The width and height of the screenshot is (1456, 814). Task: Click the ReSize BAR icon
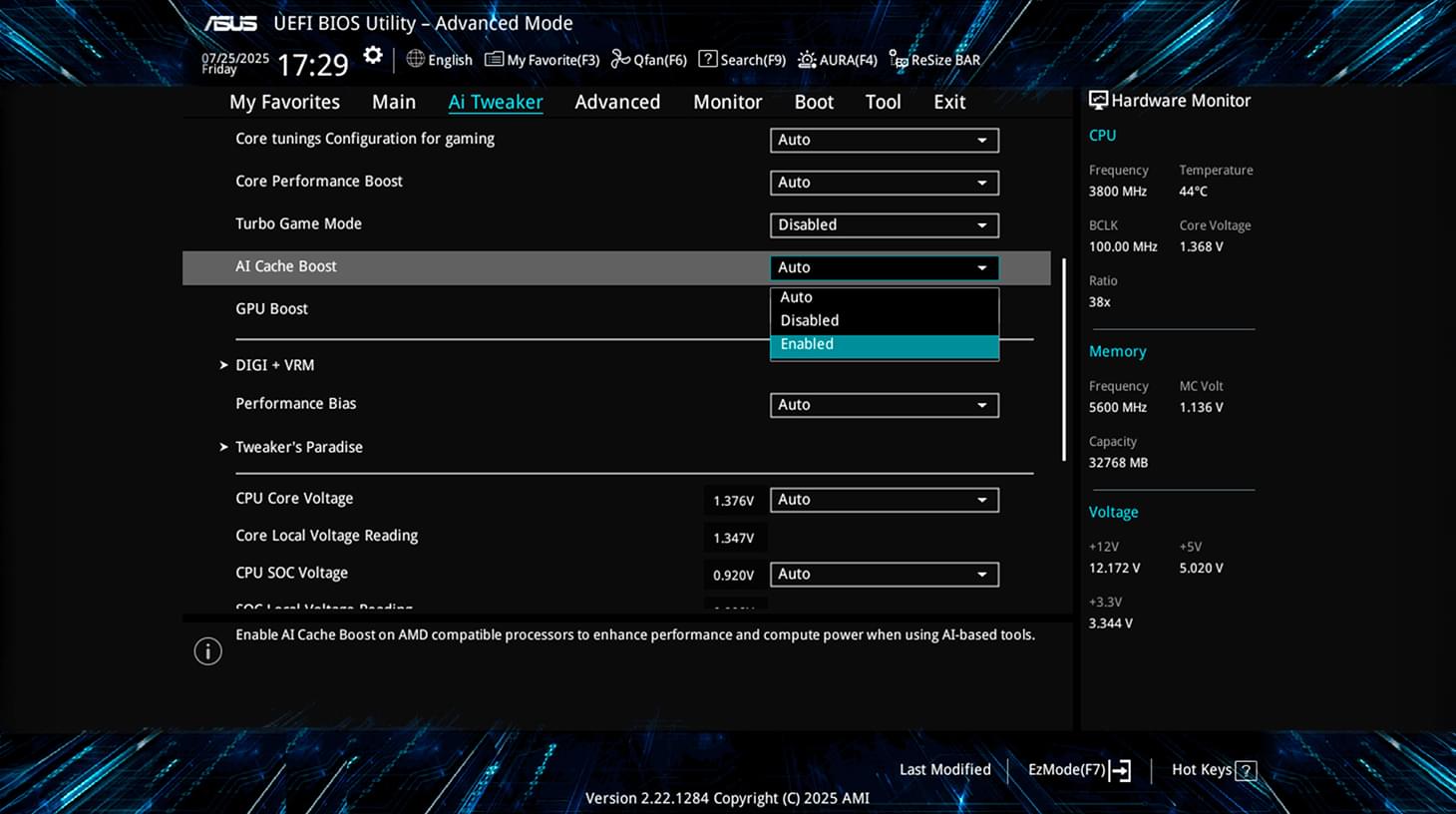pos(898,60)
